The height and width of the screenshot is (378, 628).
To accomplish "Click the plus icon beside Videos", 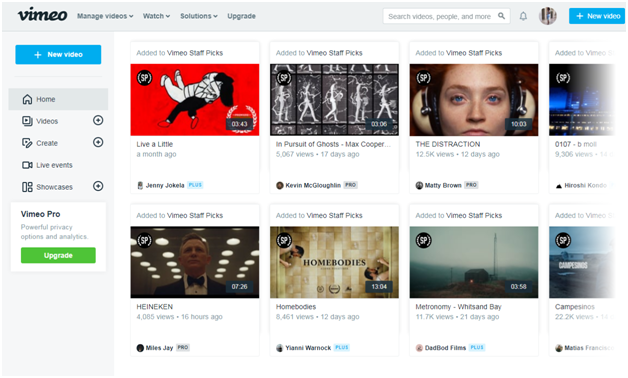I will coord(98,120).
